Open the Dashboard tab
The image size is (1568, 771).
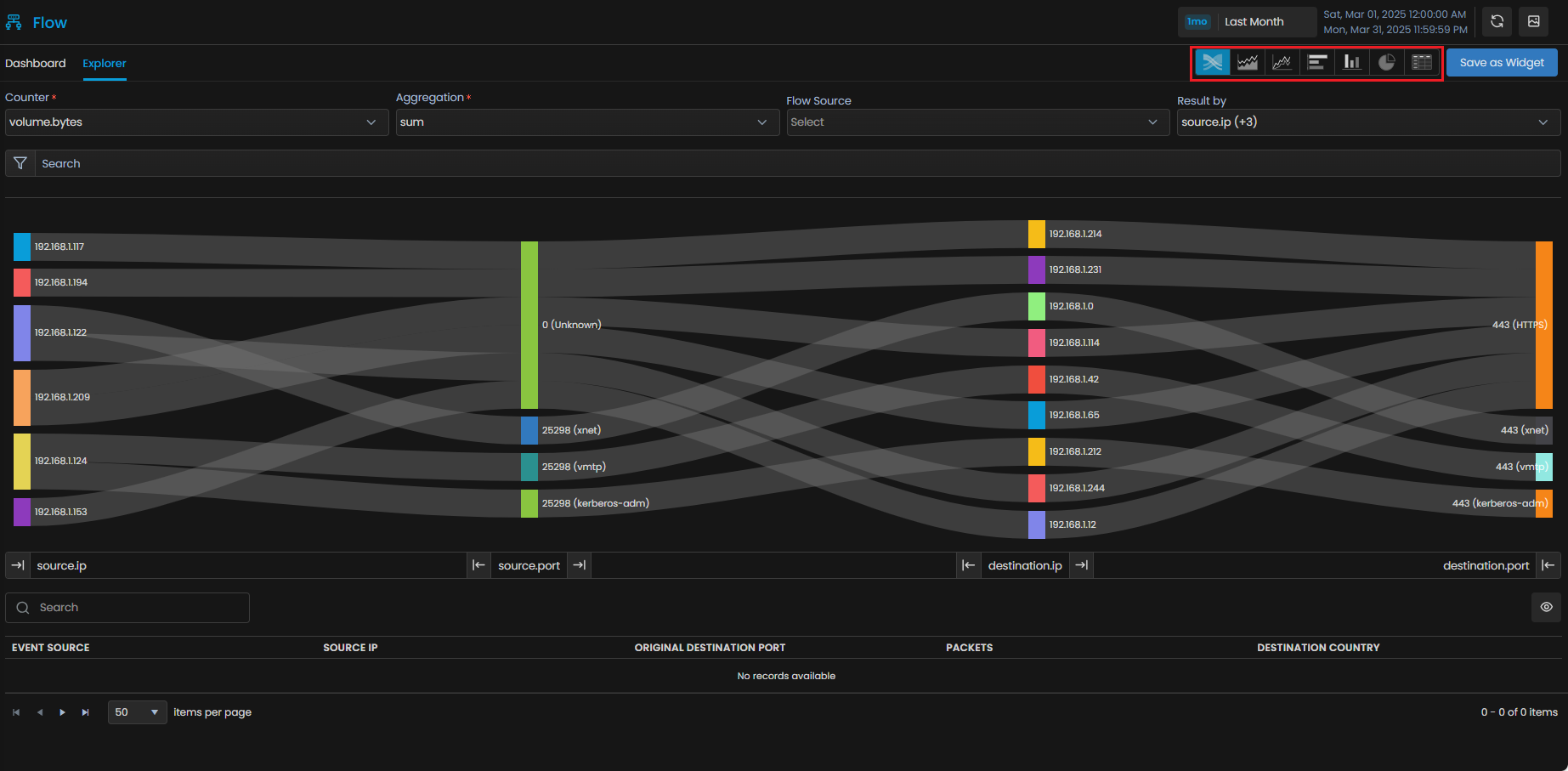click(x=36, y=63)
